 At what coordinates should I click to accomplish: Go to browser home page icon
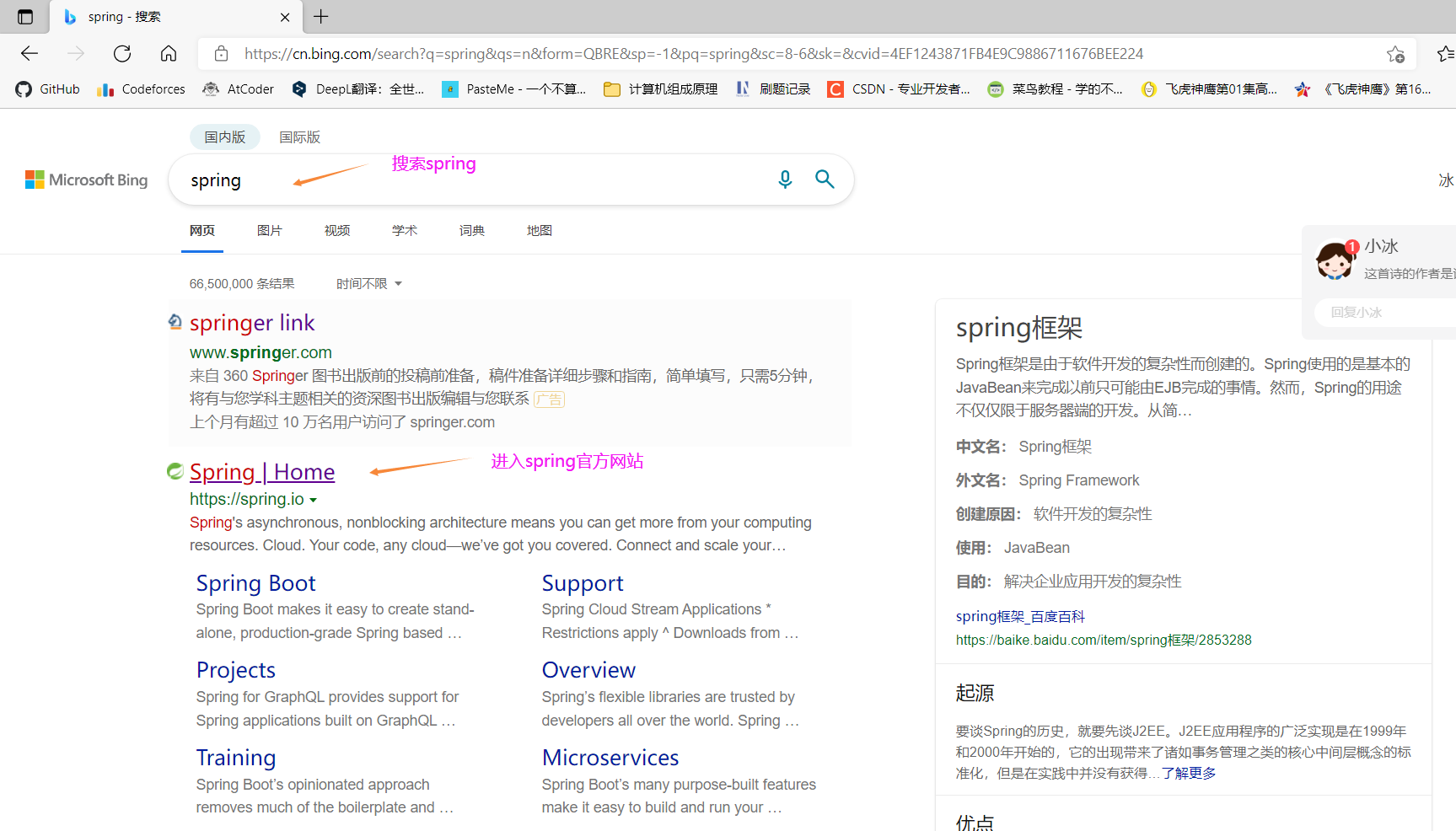pyautogui.click(x=169, y=54)
